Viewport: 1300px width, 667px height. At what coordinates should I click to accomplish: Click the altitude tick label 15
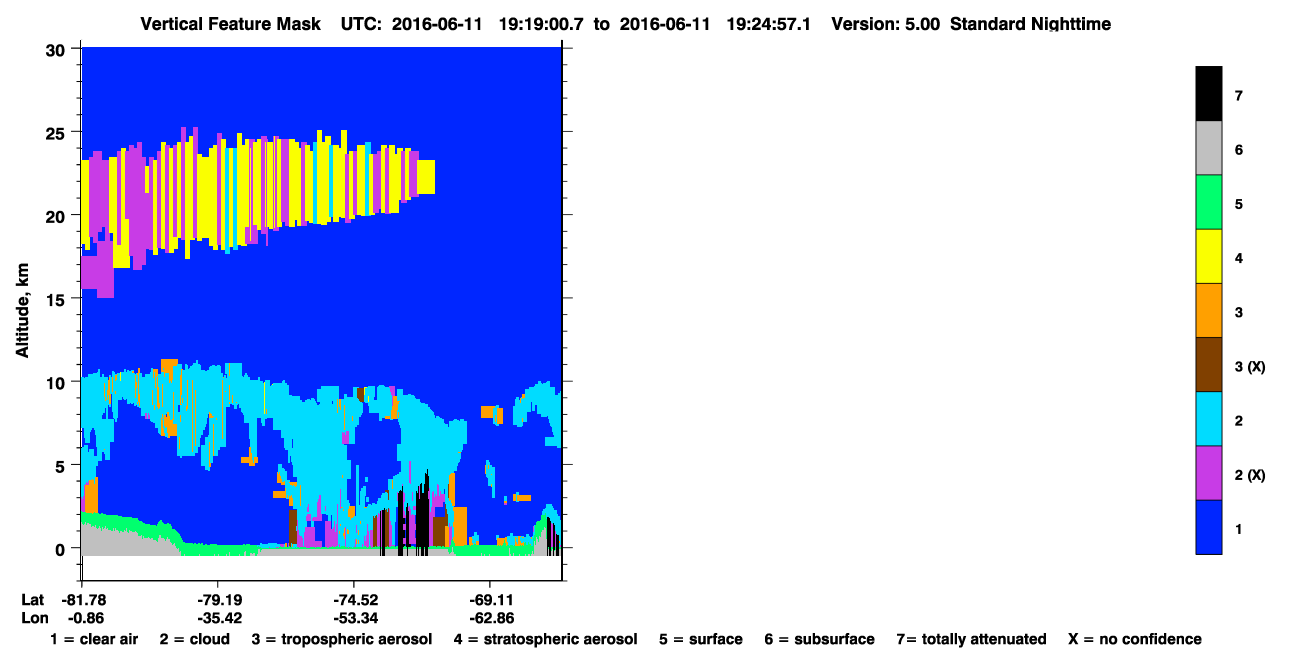(58, 299)
